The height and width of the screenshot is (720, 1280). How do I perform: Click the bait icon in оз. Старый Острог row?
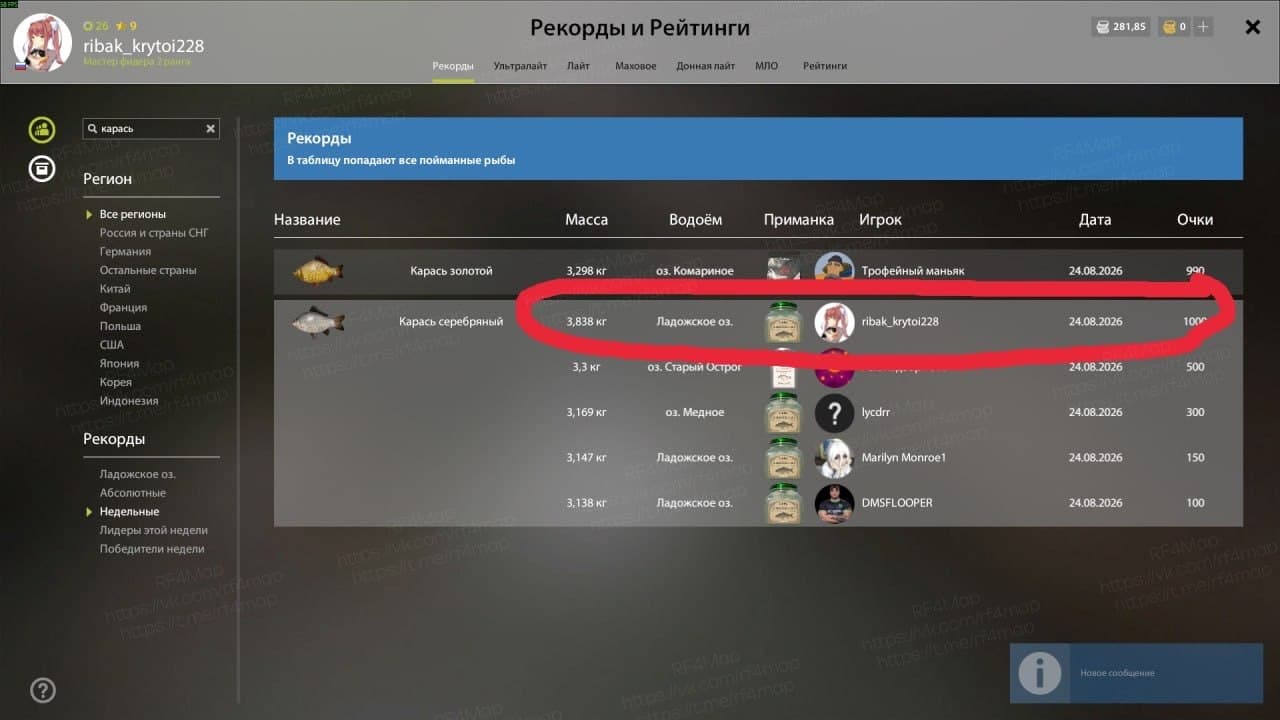[784, 369]
